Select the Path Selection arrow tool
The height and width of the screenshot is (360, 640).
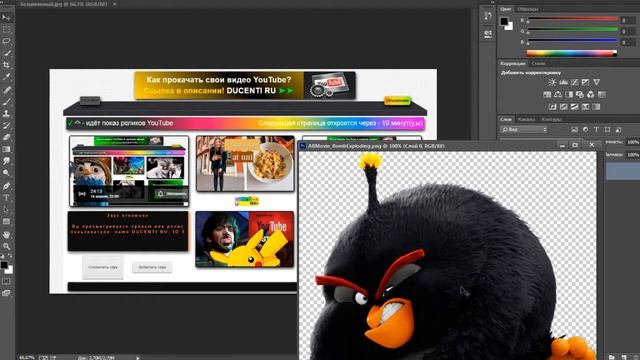tap(6, 210)
